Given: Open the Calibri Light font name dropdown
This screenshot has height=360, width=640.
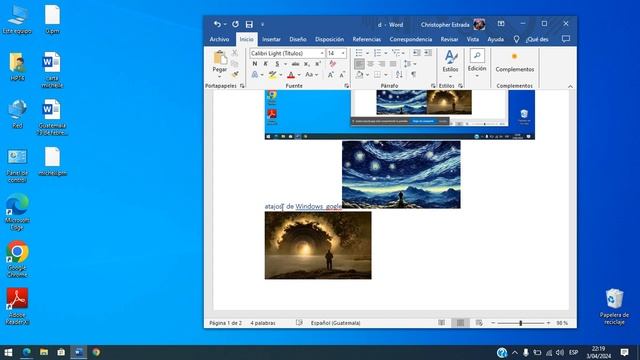Looking at the screenshot, I should click(322, 53).
